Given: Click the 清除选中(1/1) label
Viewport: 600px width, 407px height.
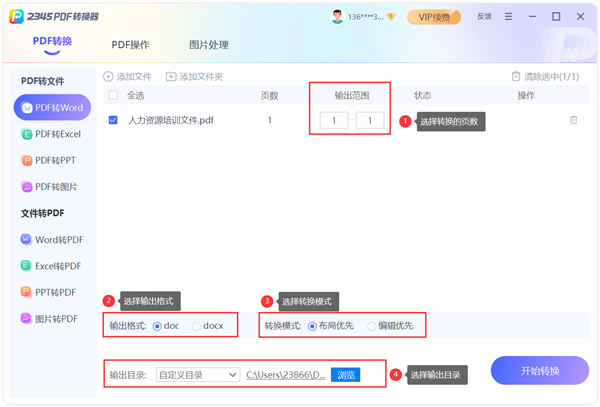Looking at the screenshot, I should tap(551, 77).
